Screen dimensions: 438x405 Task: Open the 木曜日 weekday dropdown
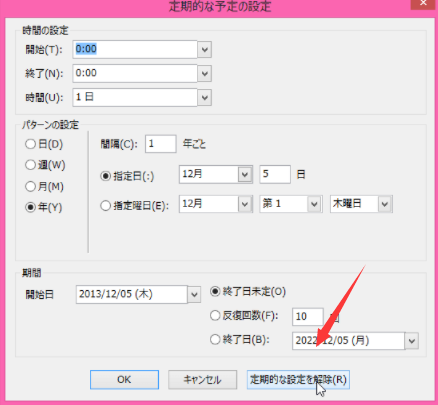point(385,204)
